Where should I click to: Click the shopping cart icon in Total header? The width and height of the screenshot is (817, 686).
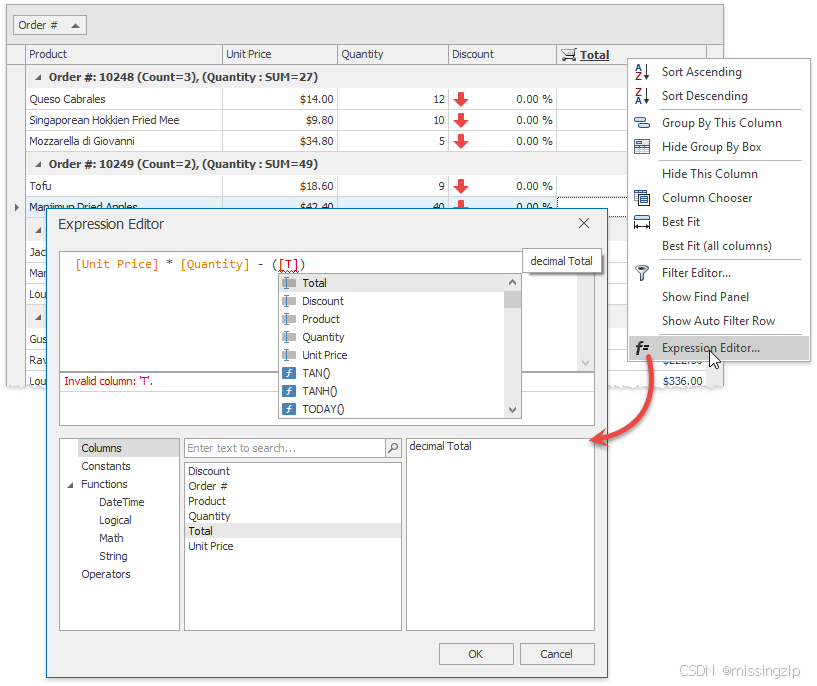coord(568,55)
